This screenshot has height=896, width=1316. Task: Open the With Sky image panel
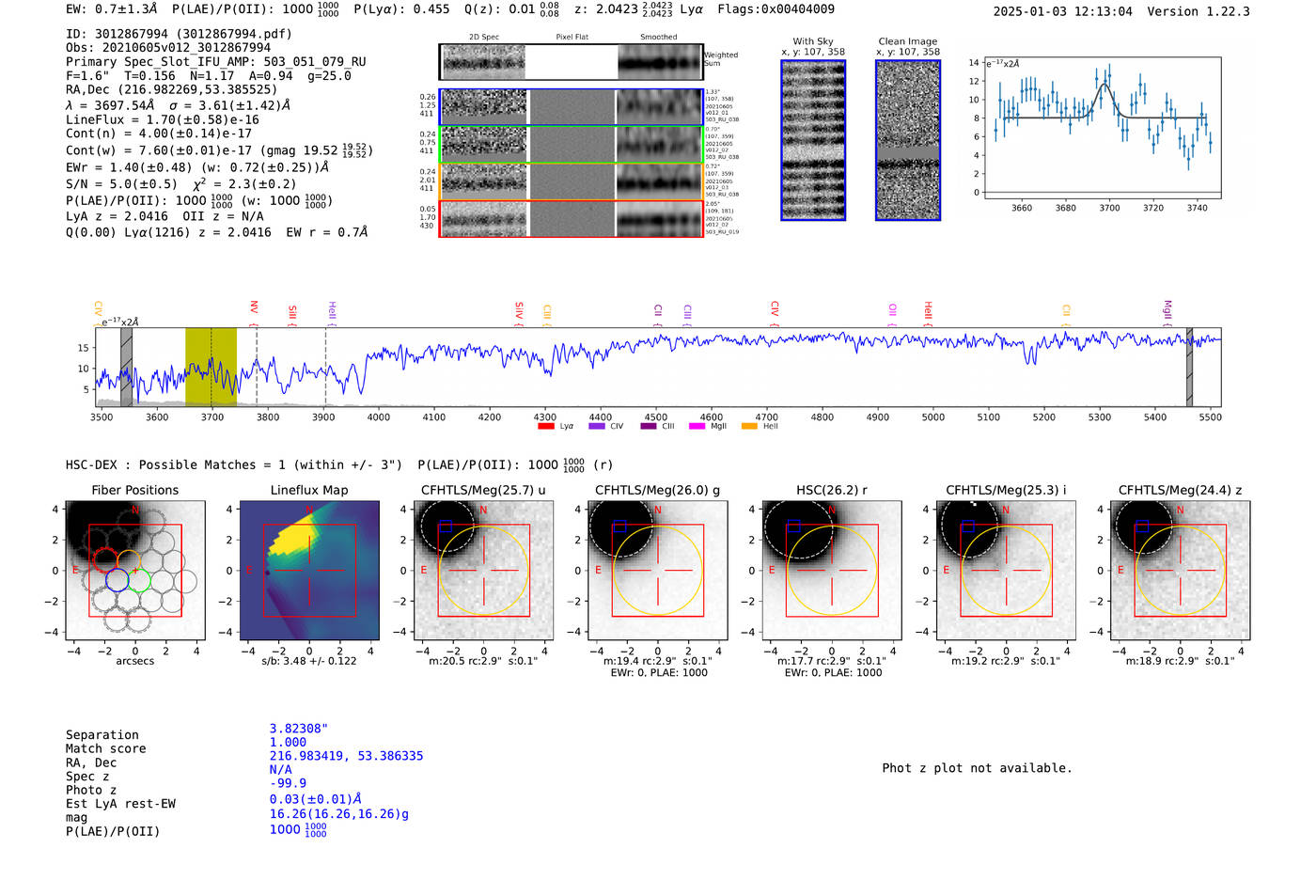click(x=813, y=140)
